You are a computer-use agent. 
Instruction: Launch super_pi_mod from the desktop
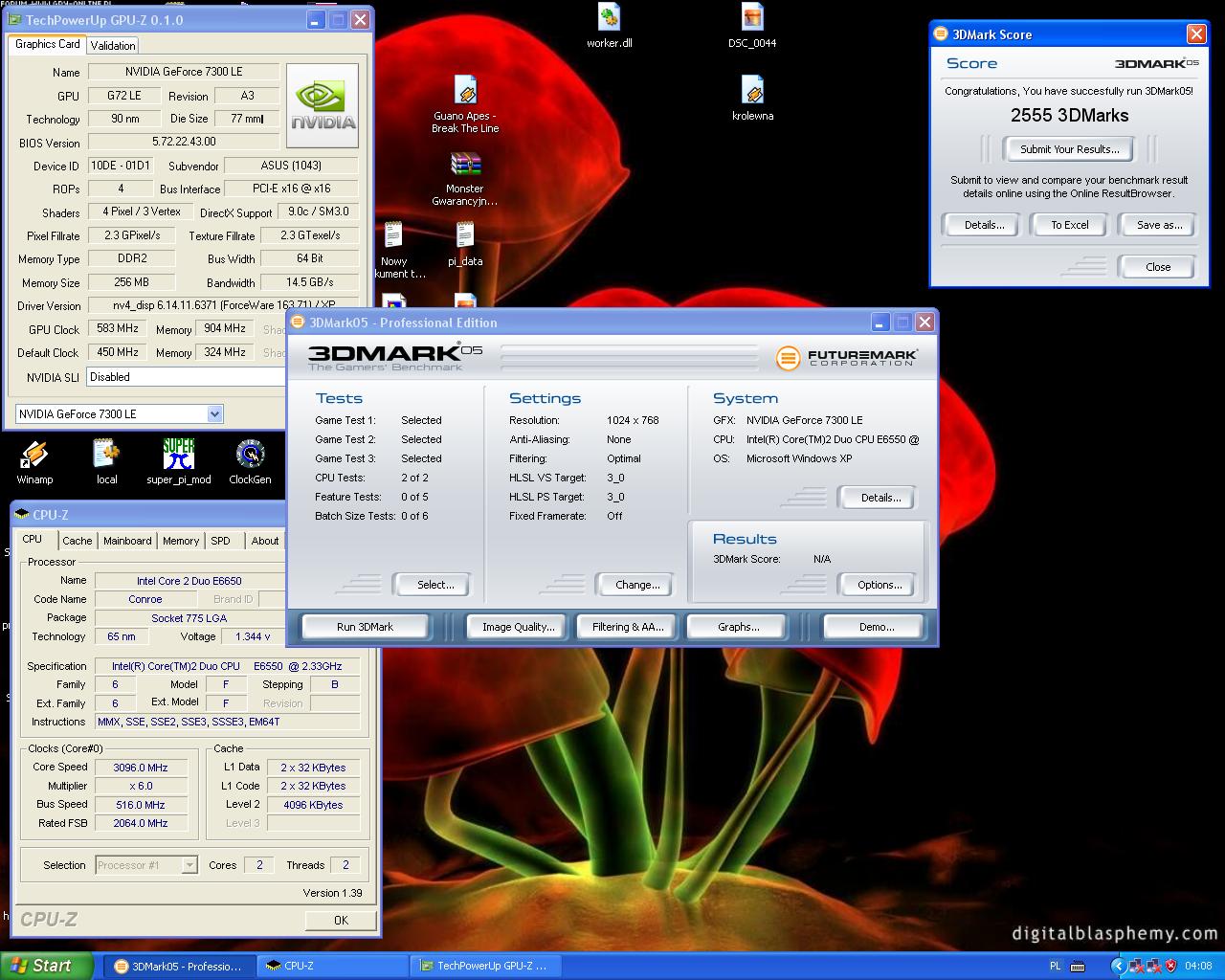(178, 462)
